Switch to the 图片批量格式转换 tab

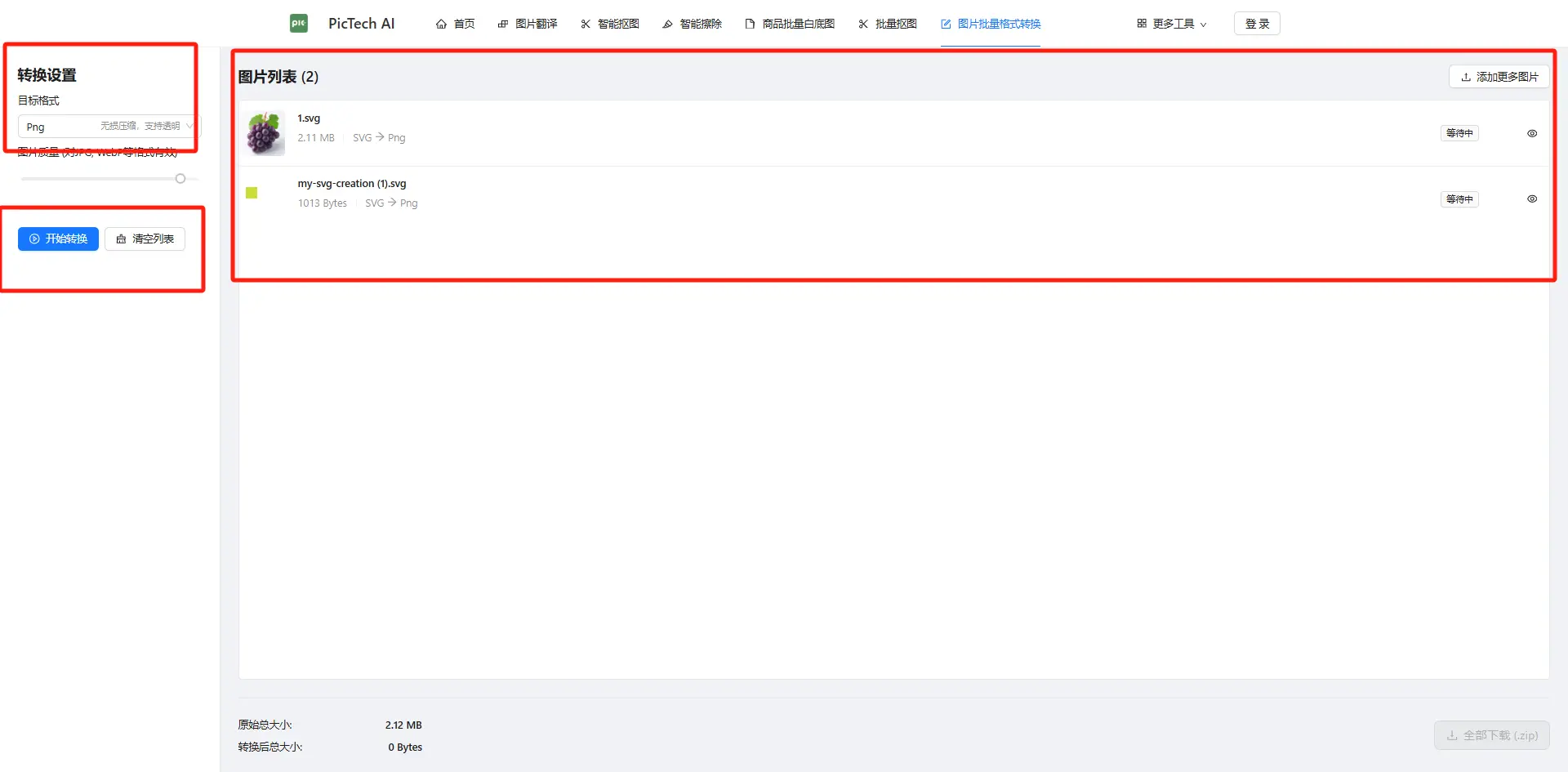(x=990, y=24)
